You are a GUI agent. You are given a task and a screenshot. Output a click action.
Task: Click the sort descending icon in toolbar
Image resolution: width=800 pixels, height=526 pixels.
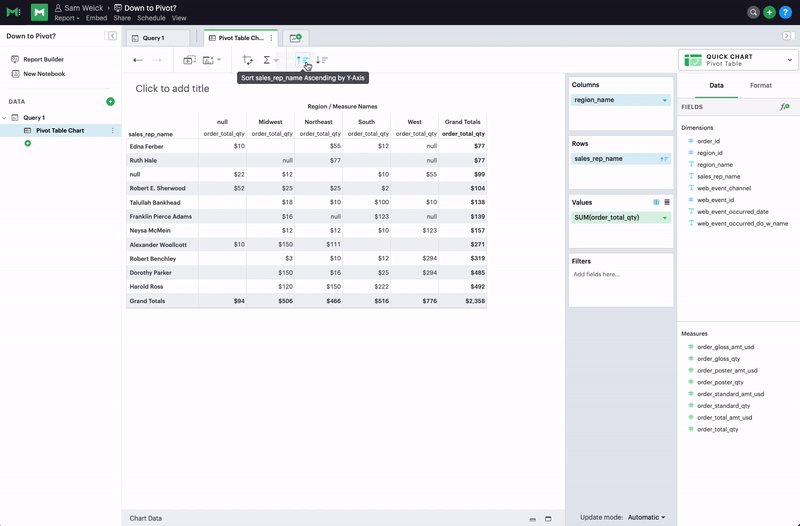(x=322, y=60)
